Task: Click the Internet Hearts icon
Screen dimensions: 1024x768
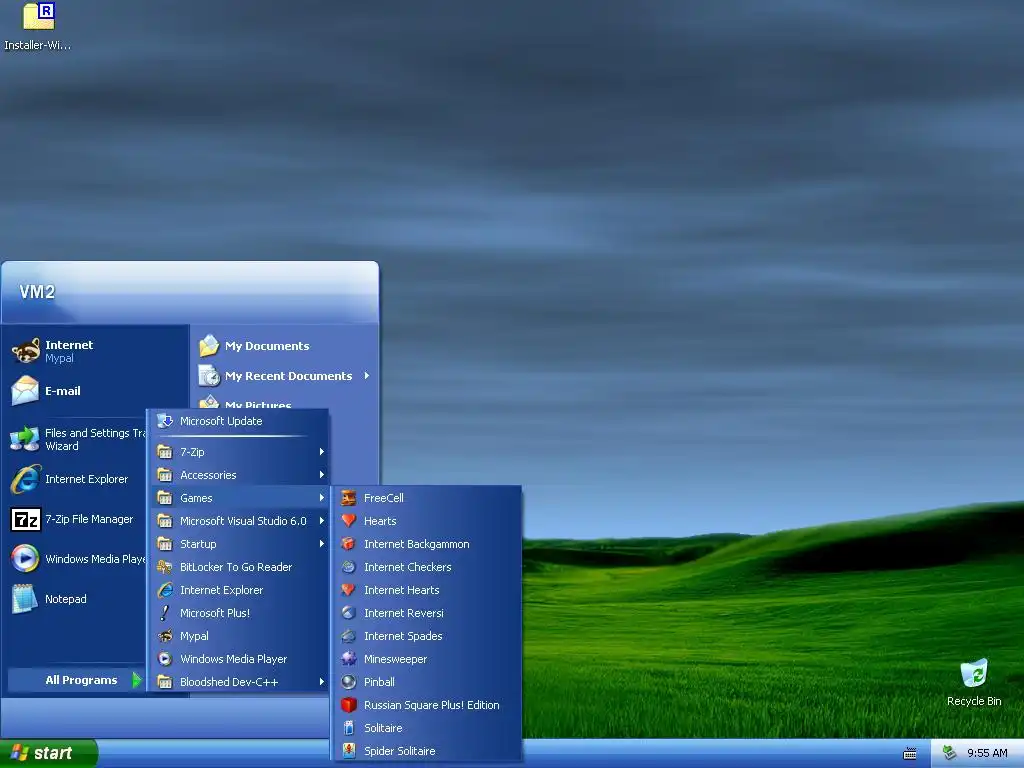Action: coord(349,590)
